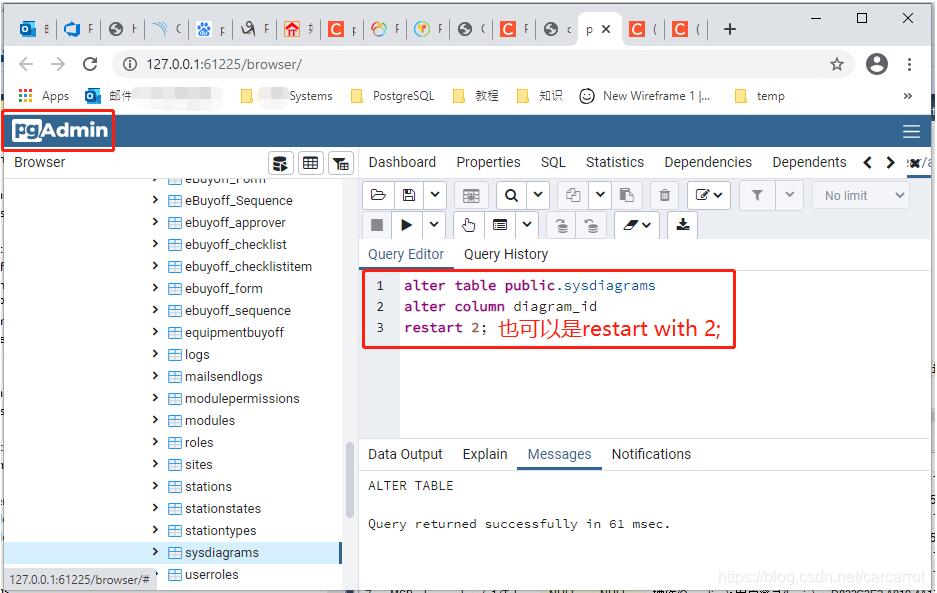
Task: Open View Data grid icon in Browser panel
Action: coord(311,163)
